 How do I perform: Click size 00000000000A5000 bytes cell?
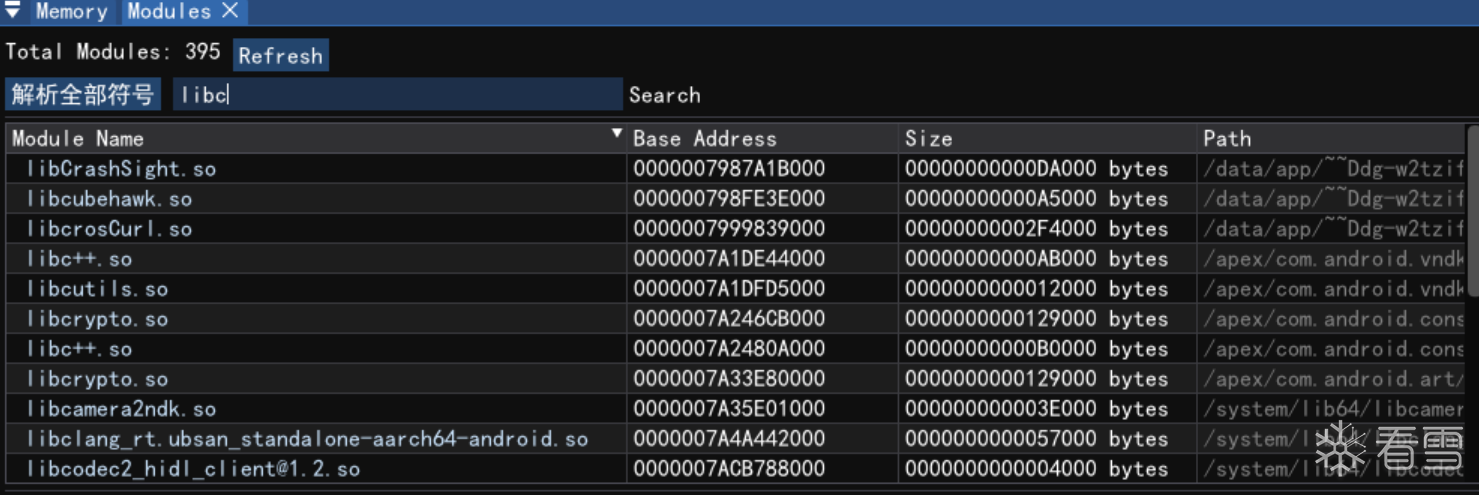pos(1036,198)
